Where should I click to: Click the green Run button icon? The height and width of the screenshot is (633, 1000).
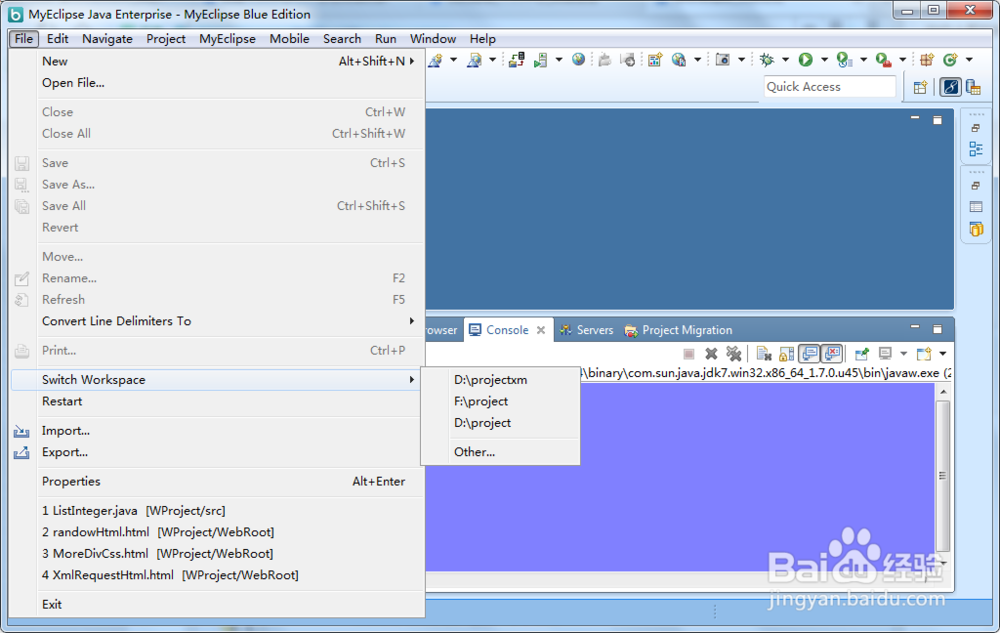pyautogui.click(x=805, y=60)
